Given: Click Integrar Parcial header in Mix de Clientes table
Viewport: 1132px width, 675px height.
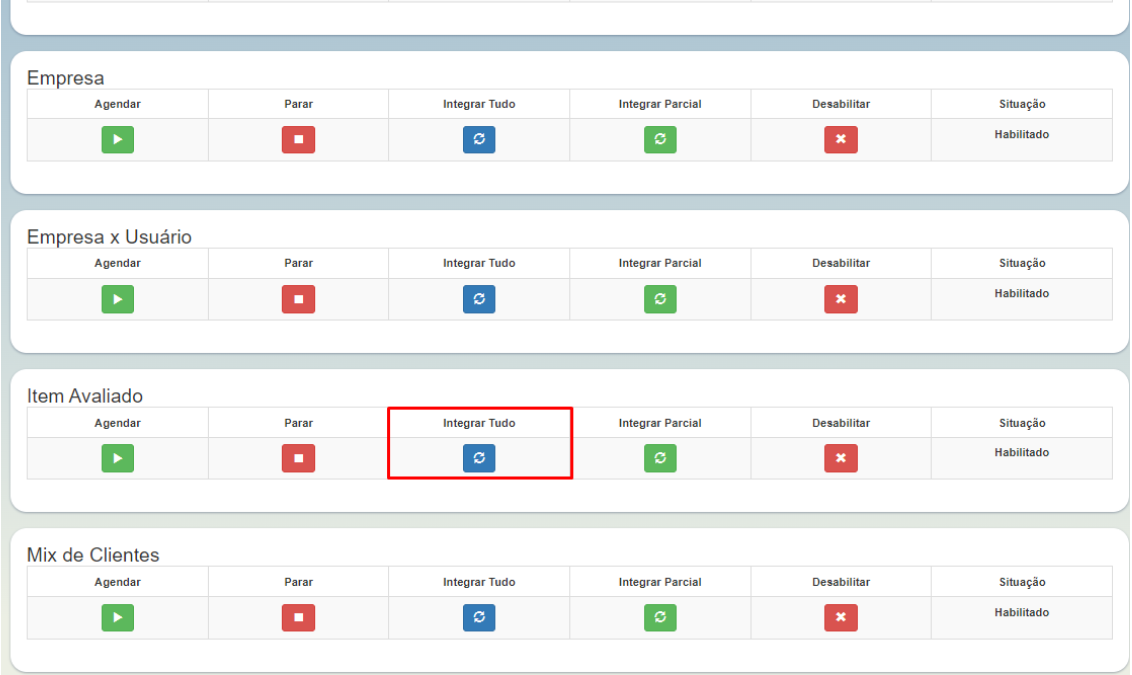Looking at the screenshot, I should coord(660,582).
